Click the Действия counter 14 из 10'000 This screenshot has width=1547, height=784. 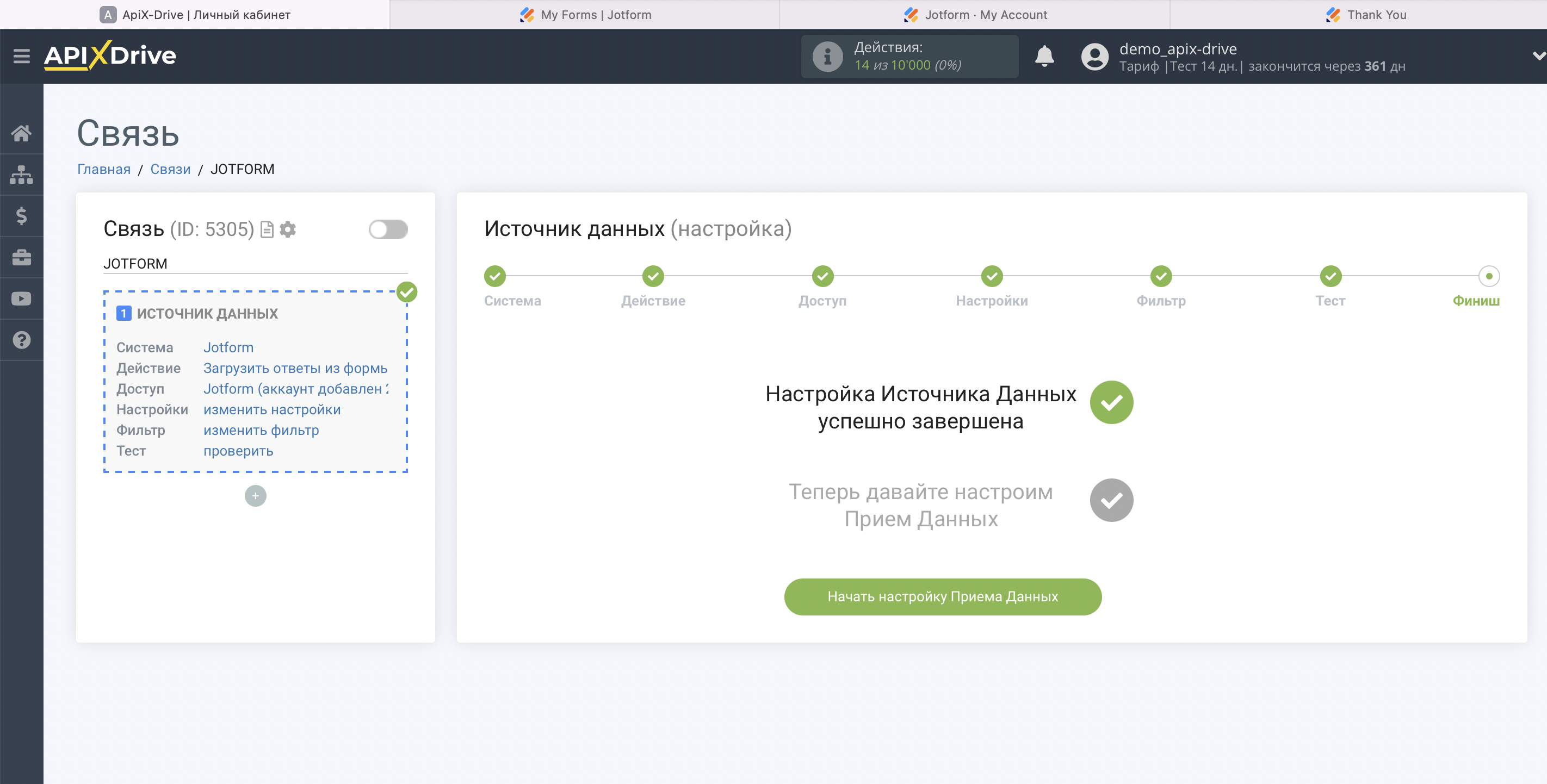click(907, 65)
